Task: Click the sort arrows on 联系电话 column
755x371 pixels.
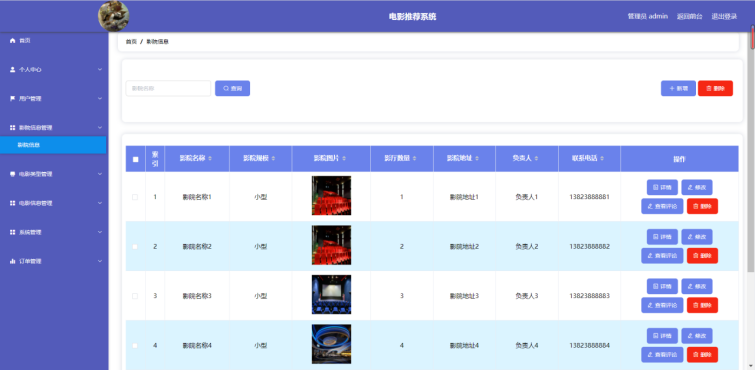Action: [602, 158]
